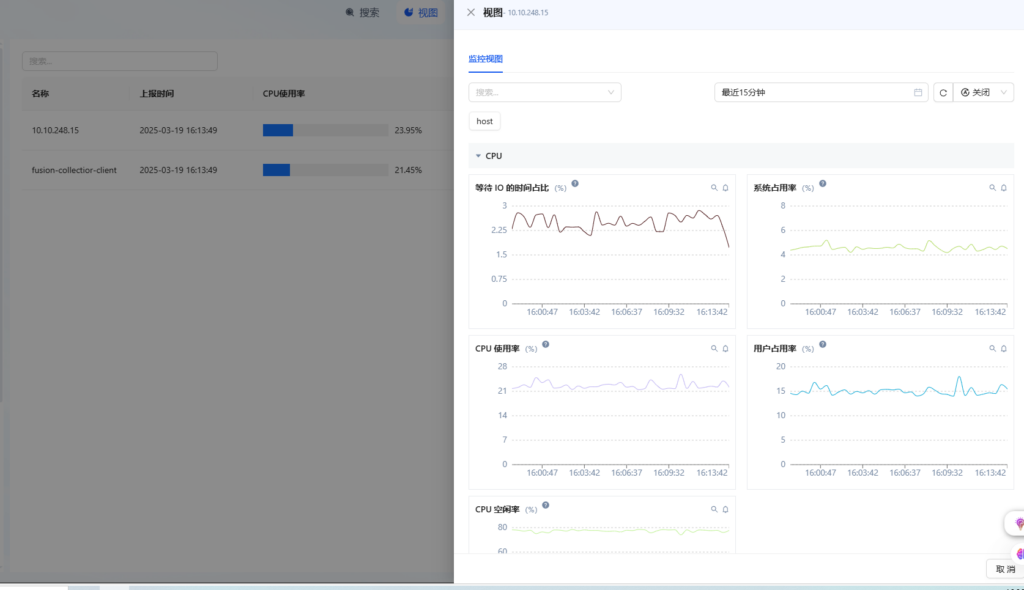Image resolution: width=1024 pixels, height=590 pixels.
Task: Set alert bell on CPU 空闲率 chart
Action: click(x=726, y=509)
